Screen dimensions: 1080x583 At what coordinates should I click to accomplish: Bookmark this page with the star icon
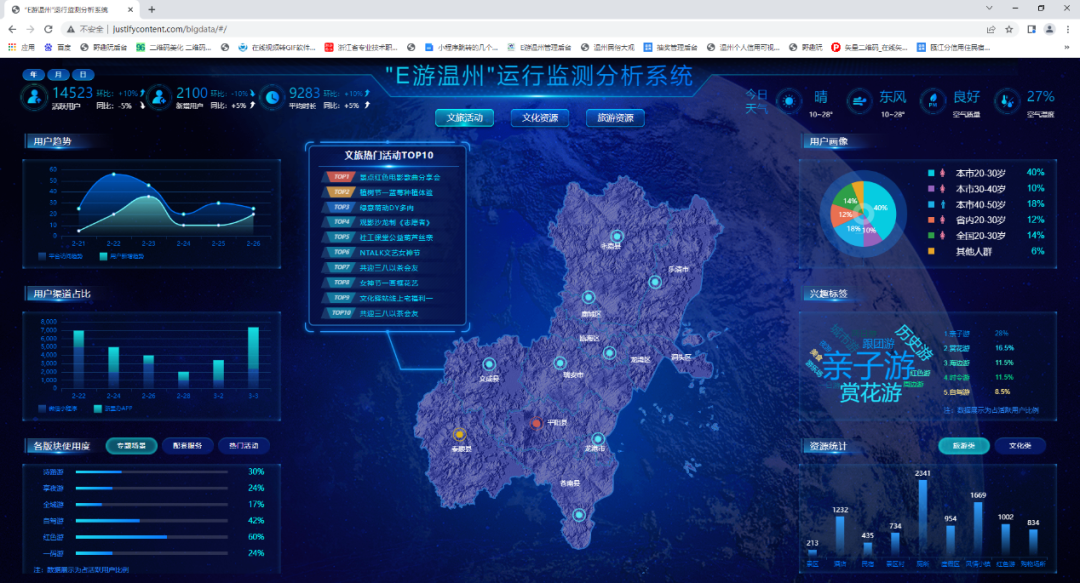[1009, 29]
